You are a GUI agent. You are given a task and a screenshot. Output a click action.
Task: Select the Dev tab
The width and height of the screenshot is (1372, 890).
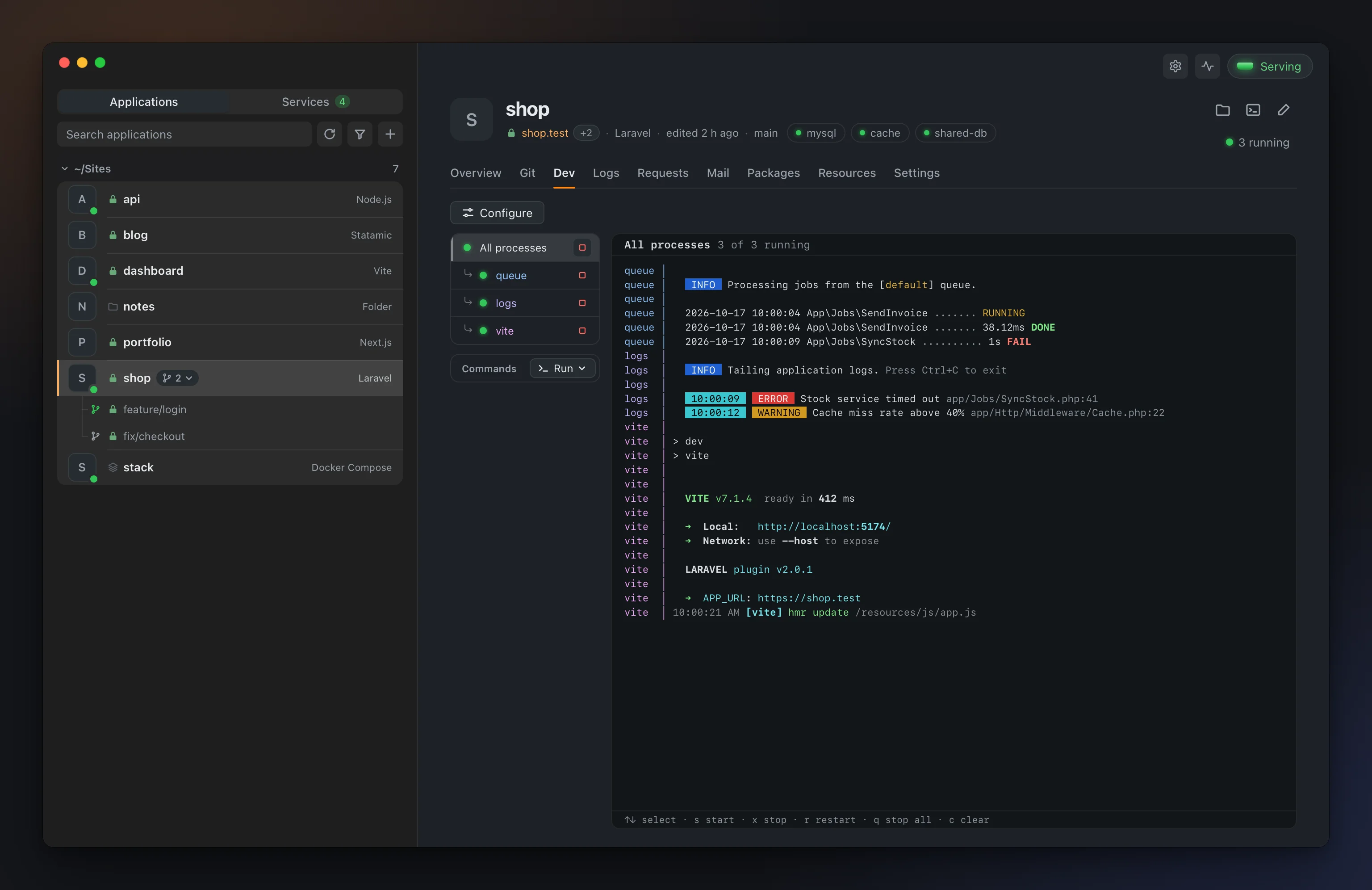click(564, 173)
